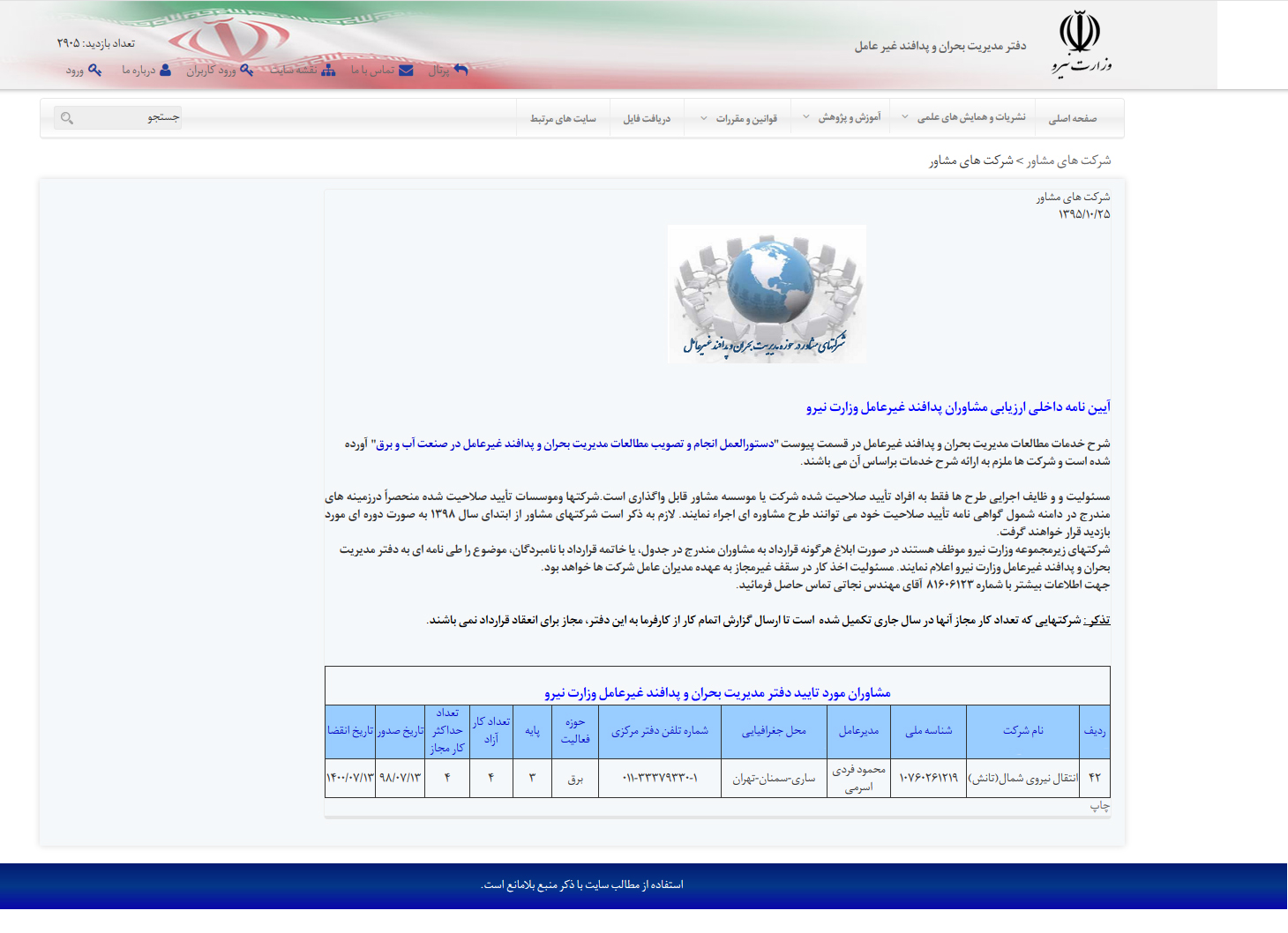Expand the نشریات و همایش های علمی dropdown menu

(x=963, y=117)
